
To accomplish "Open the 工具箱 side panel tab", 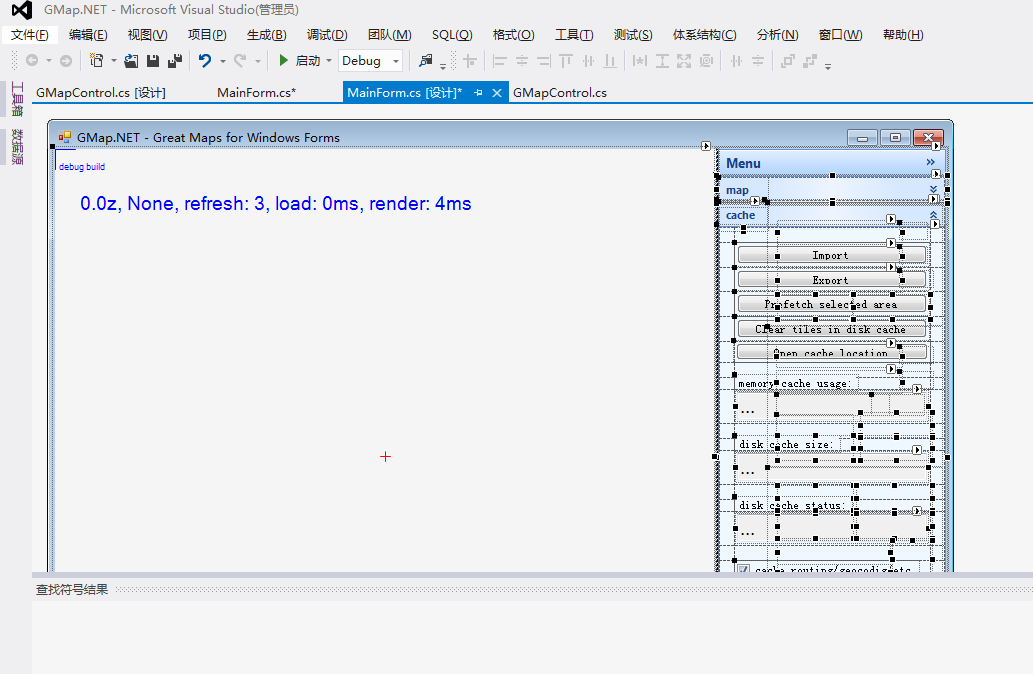I will 17,99.
